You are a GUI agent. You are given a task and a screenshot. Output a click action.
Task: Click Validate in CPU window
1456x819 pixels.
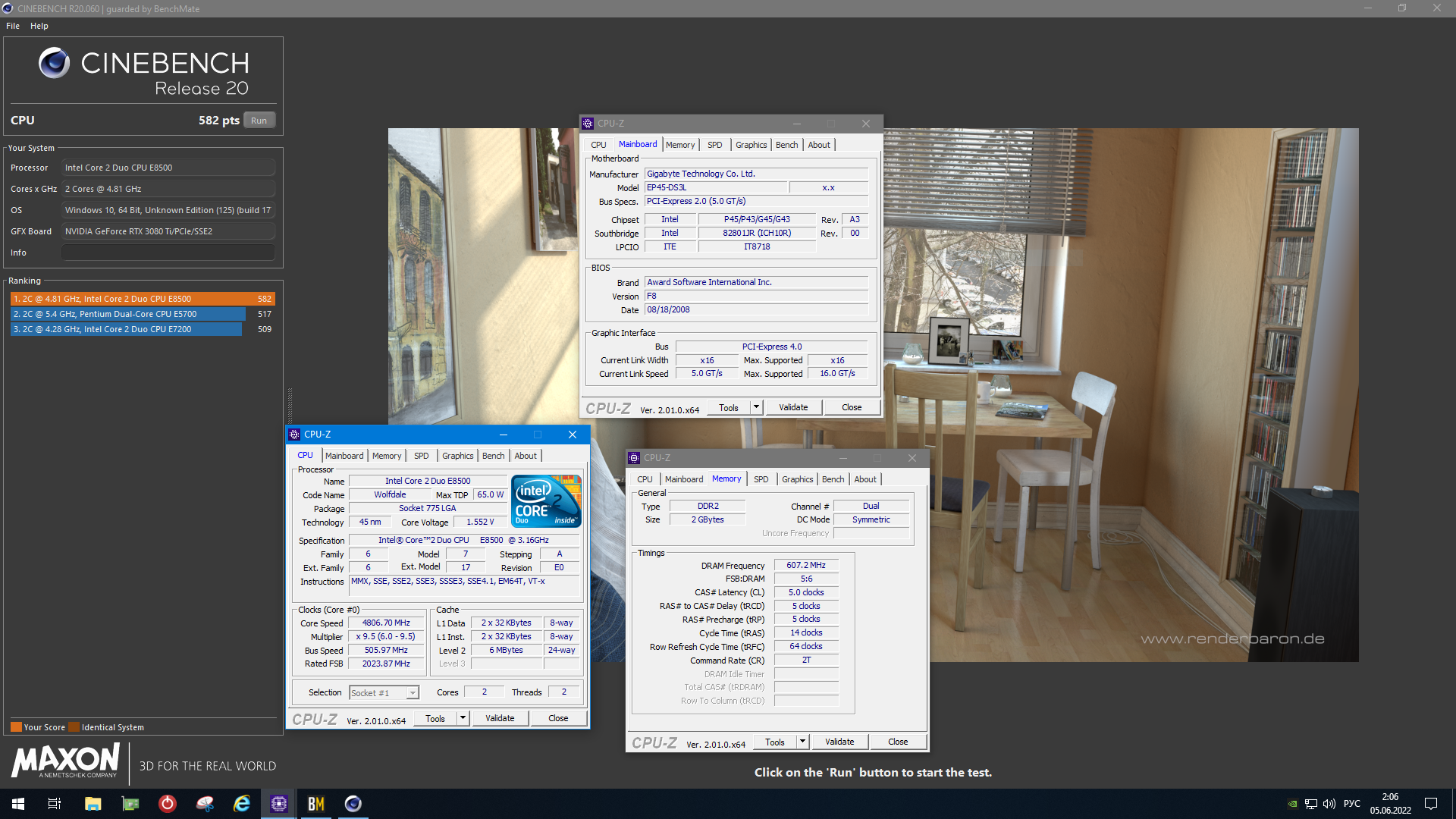pyautogui.click(x=500, y=718)
